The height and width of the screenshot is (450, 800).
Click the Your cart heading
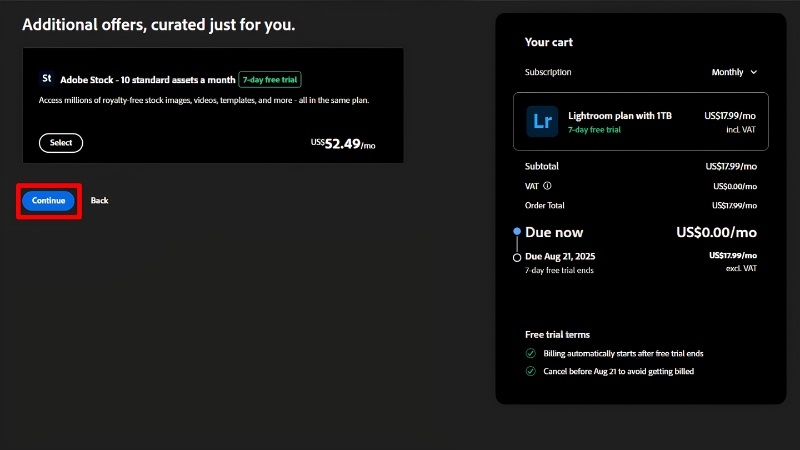coord(548,42)
